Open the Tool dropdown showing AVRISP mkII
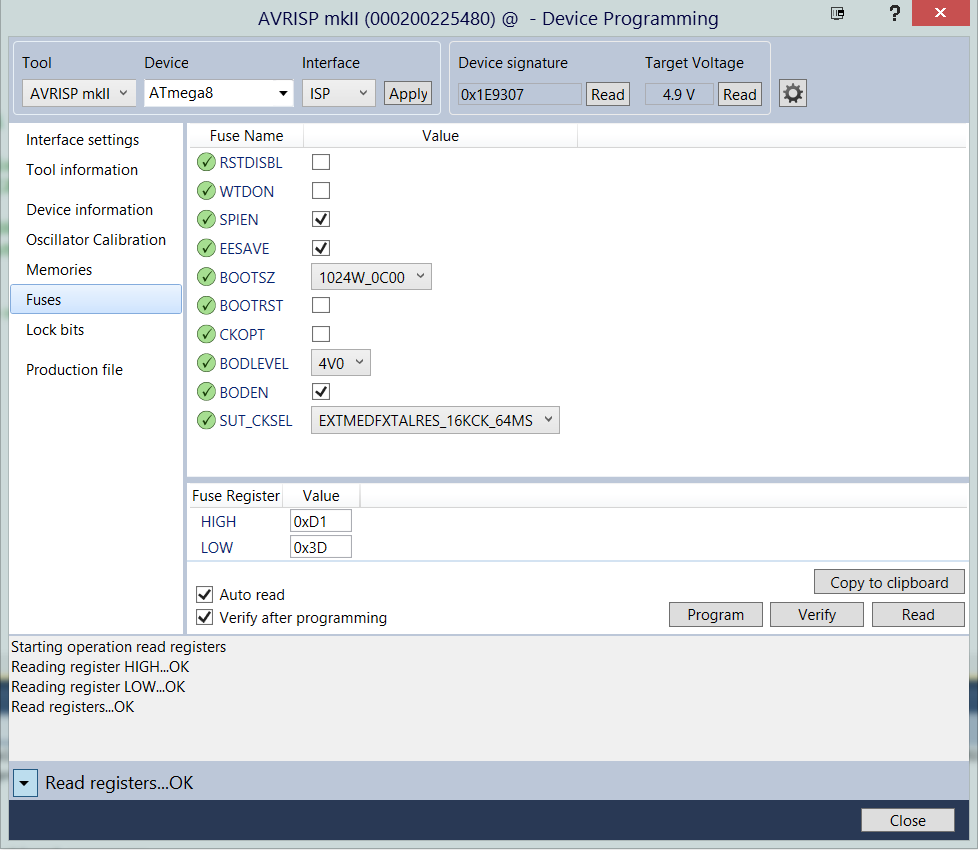 tap(79, 94)
